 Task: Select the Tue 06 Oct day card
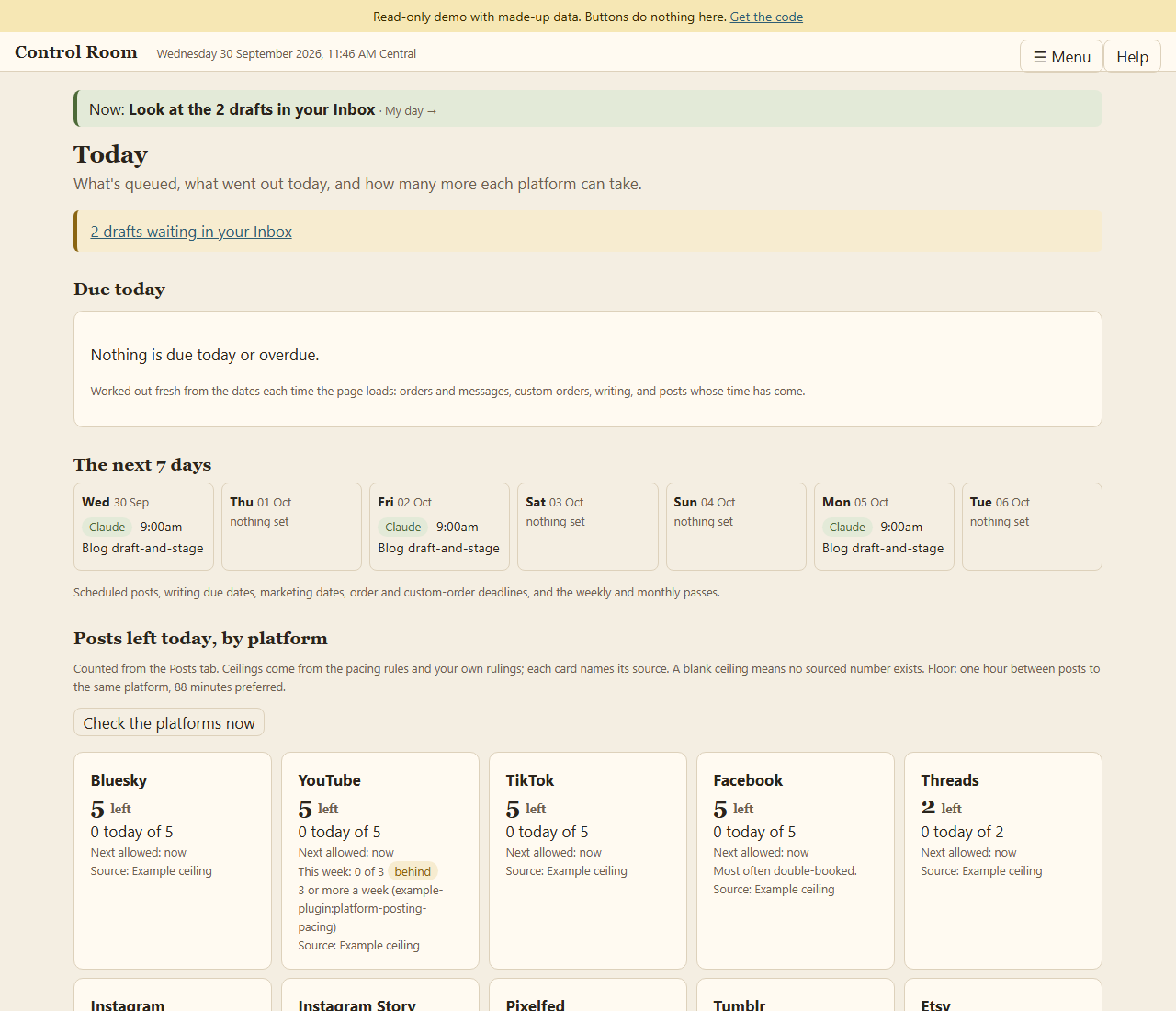[1032, 527]
